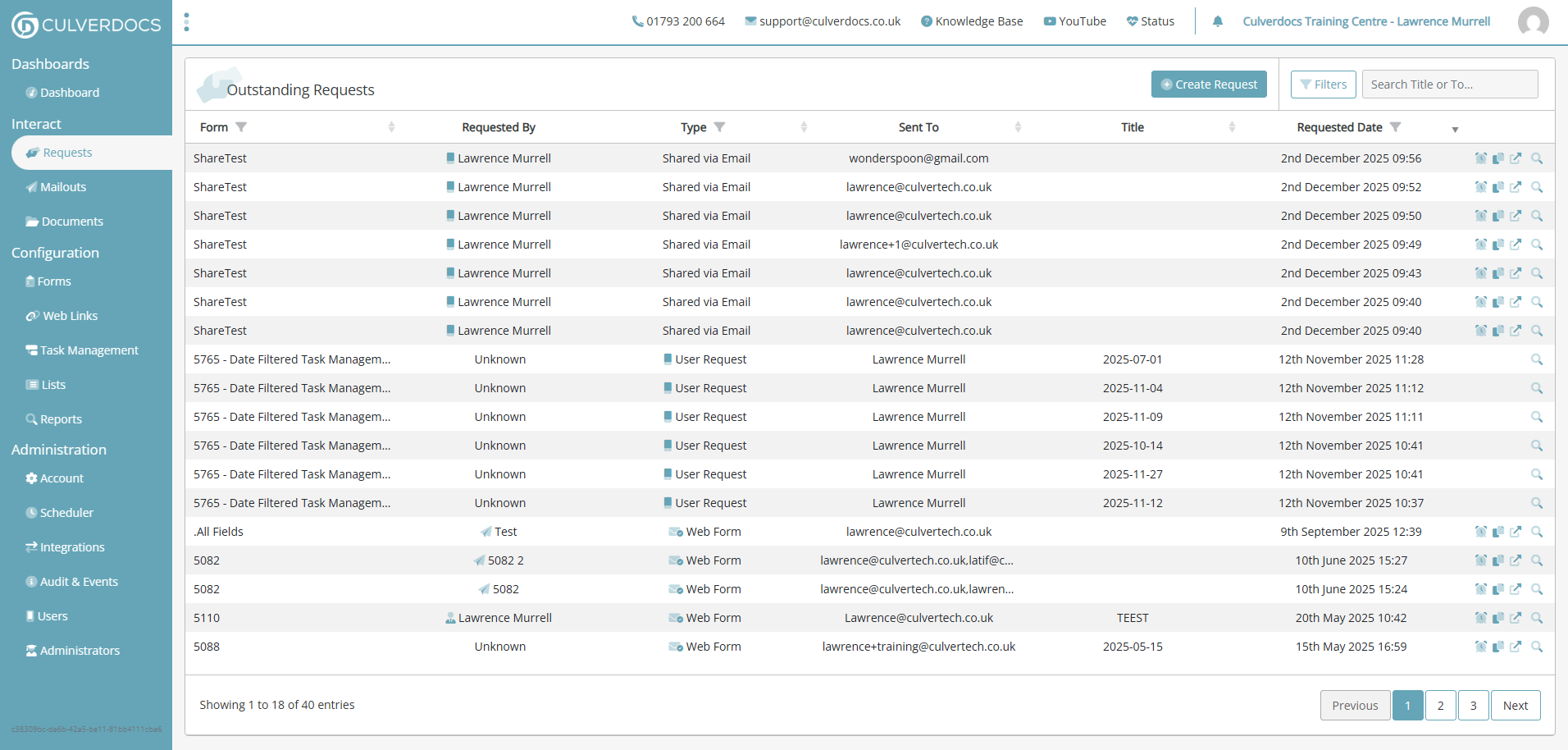Click the copy icon on the .All Fields row
Screen dimensions: 1568x750
point(1498,532)
